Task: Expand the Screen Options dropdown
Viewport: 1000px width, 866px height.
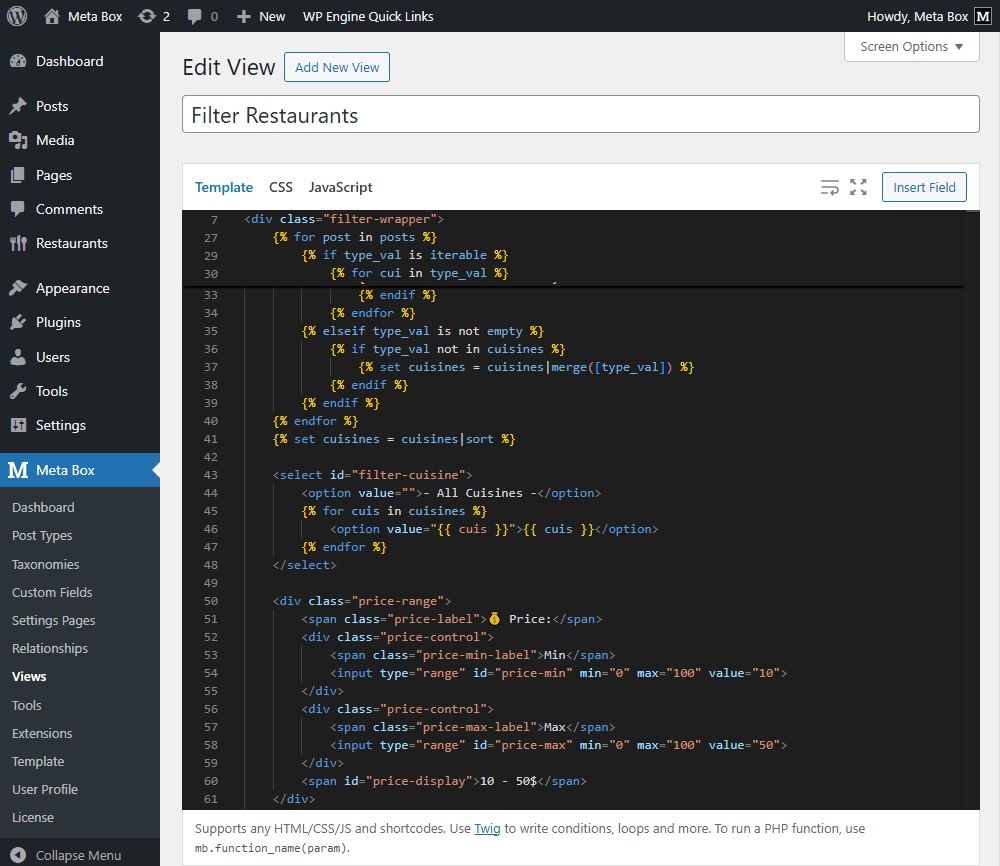Action: click(x=911, y=47)
